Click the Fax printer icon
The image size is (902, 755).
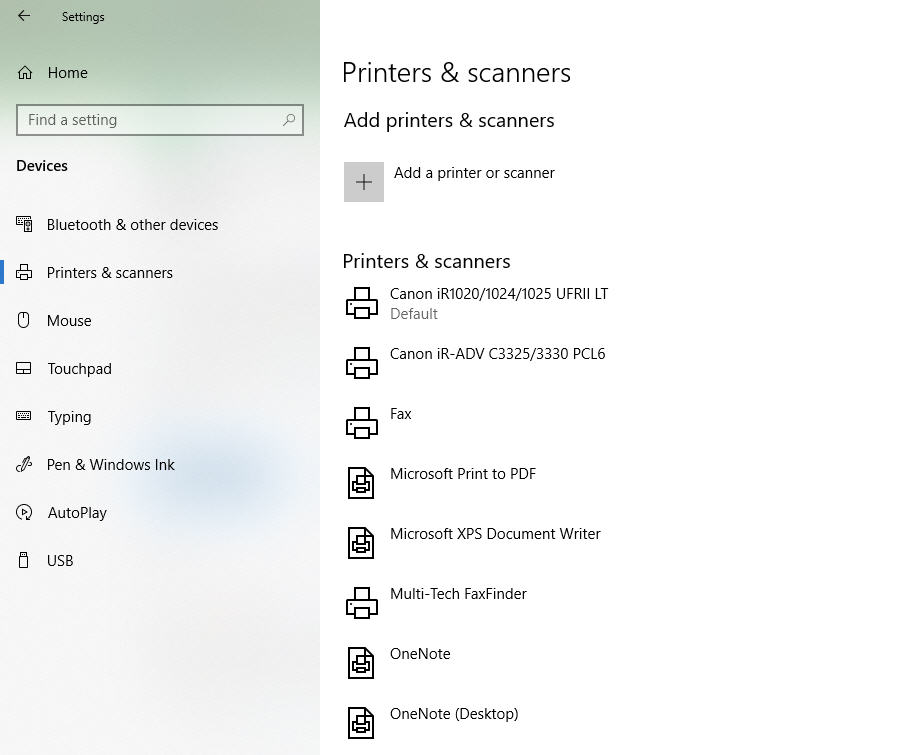point(362,423)
